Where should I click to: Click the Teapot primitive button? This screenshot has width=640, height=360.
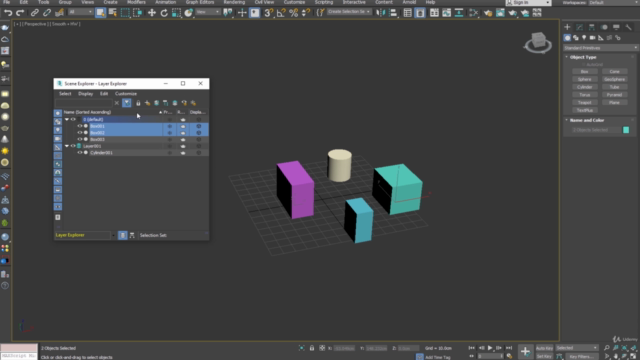click(584, 102)
